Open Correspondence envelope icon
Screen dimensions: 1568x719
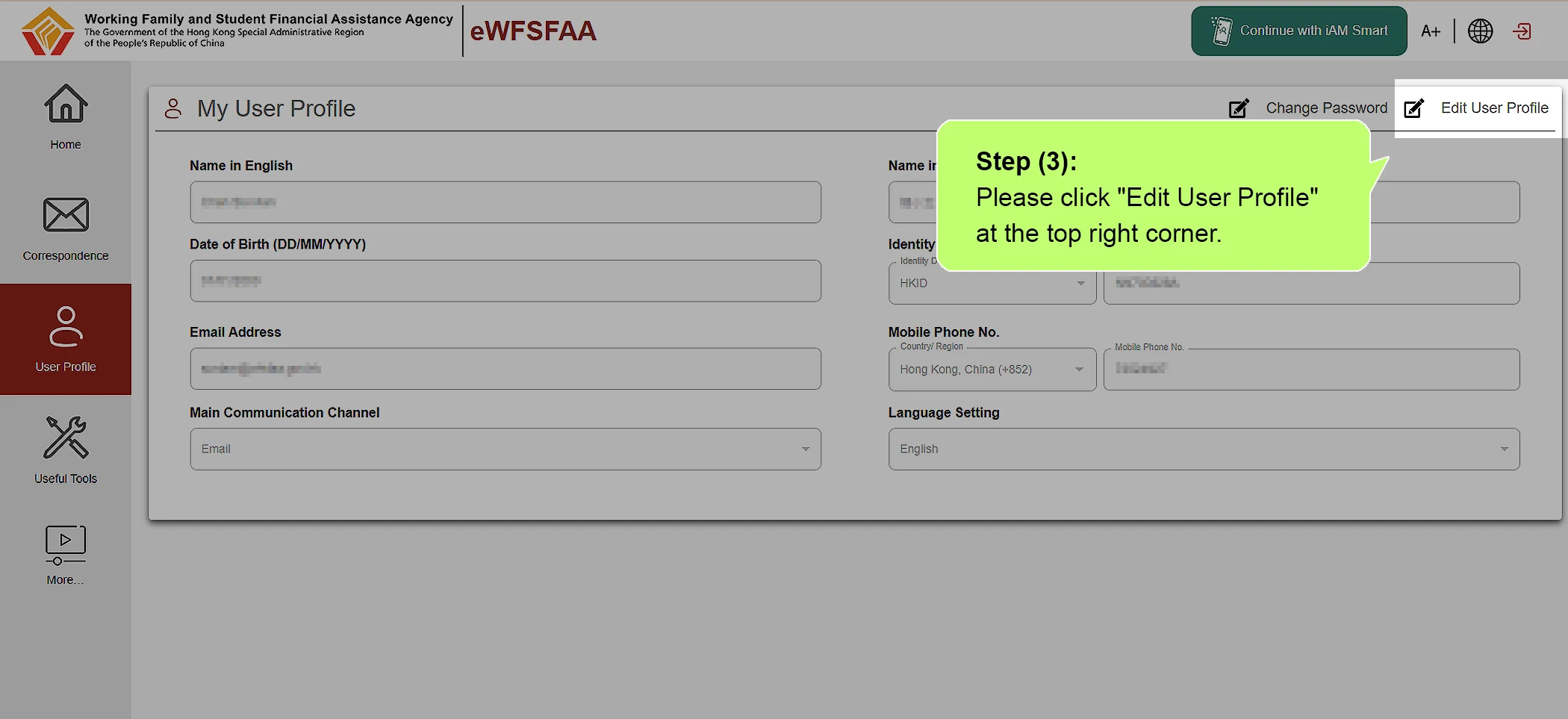pyautogui.click(x=66, y=215)
